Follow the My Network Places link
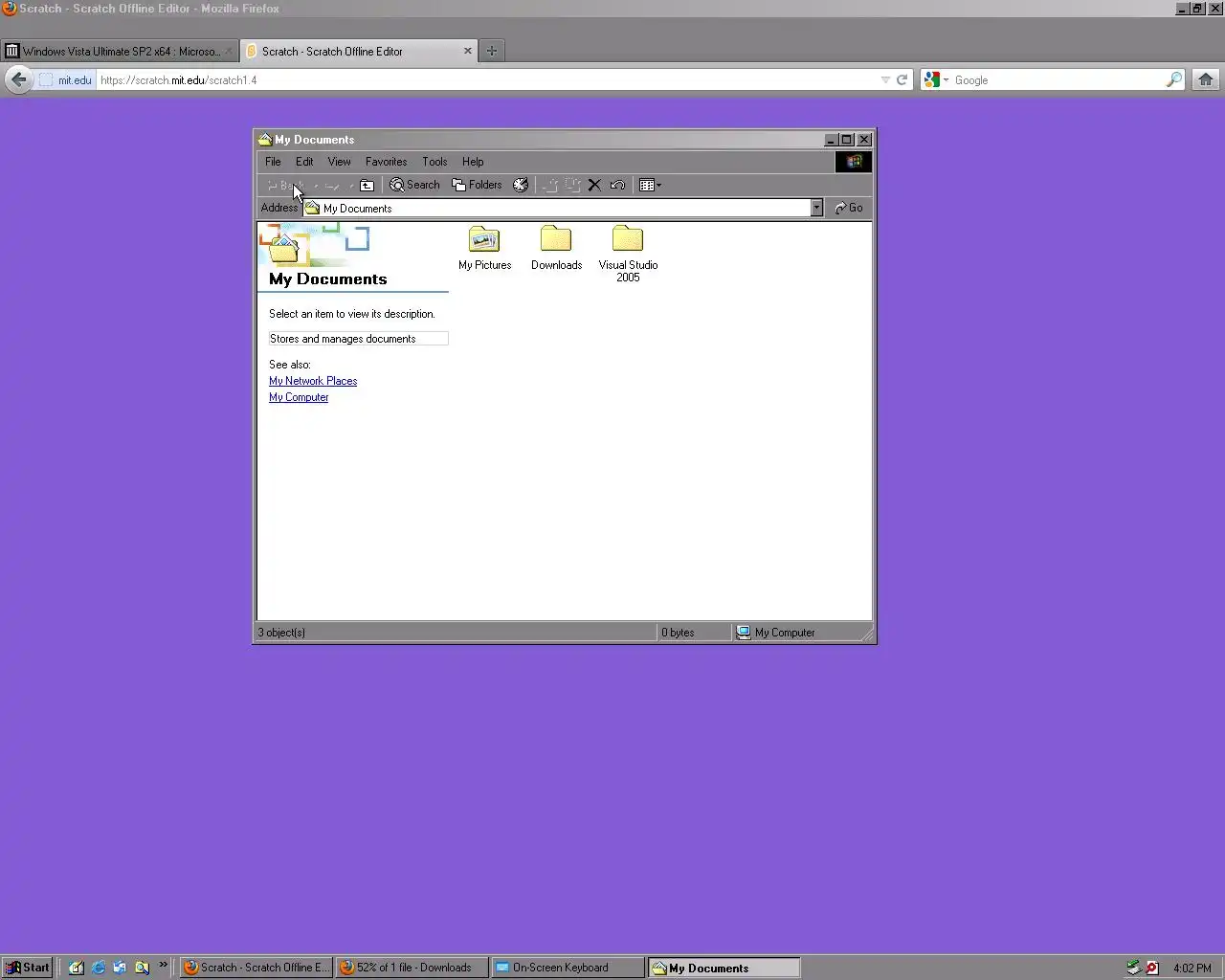Screen dimensions: 1225x980 [x=313, y=381]
